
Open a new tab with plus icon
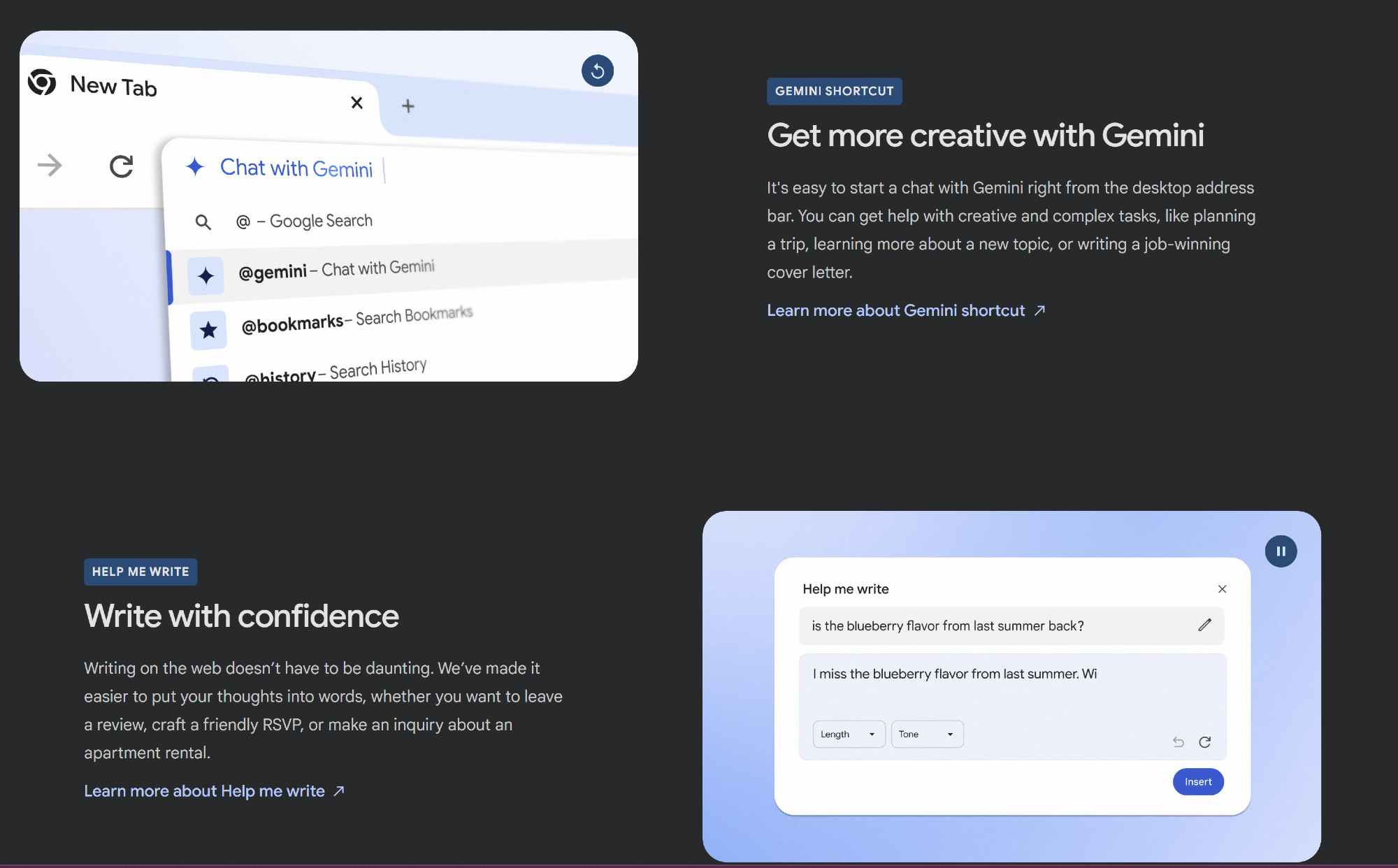coord(408,106)
